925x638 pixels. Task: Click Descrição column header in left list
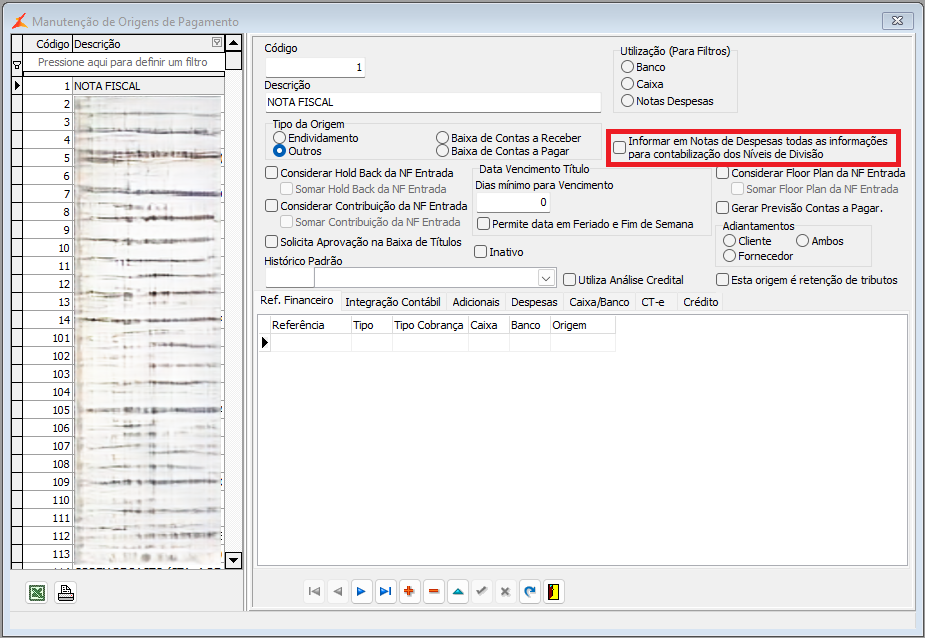point(147,44)
